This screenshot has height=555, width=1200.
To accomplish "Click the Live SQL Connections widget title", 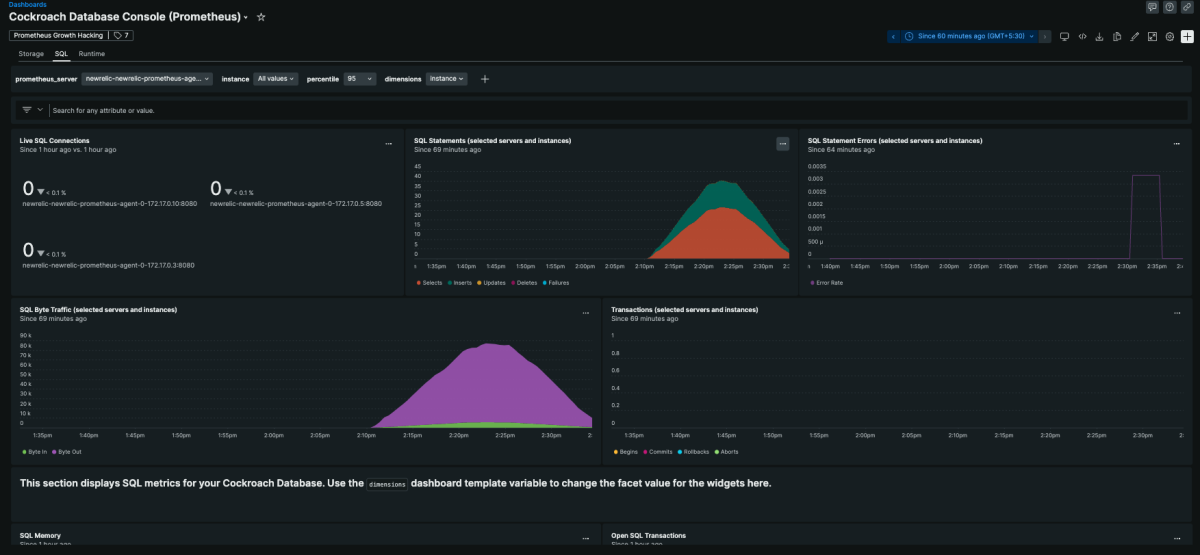I will [55, 141].
